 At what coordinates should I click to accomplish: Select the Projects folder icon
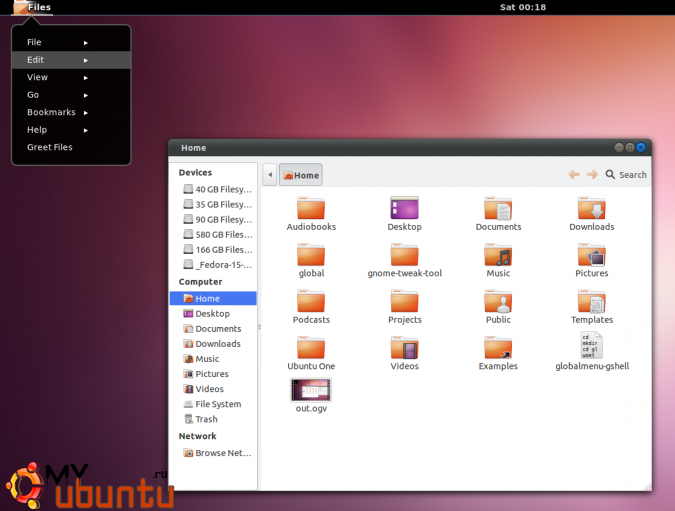click(404, 301)
